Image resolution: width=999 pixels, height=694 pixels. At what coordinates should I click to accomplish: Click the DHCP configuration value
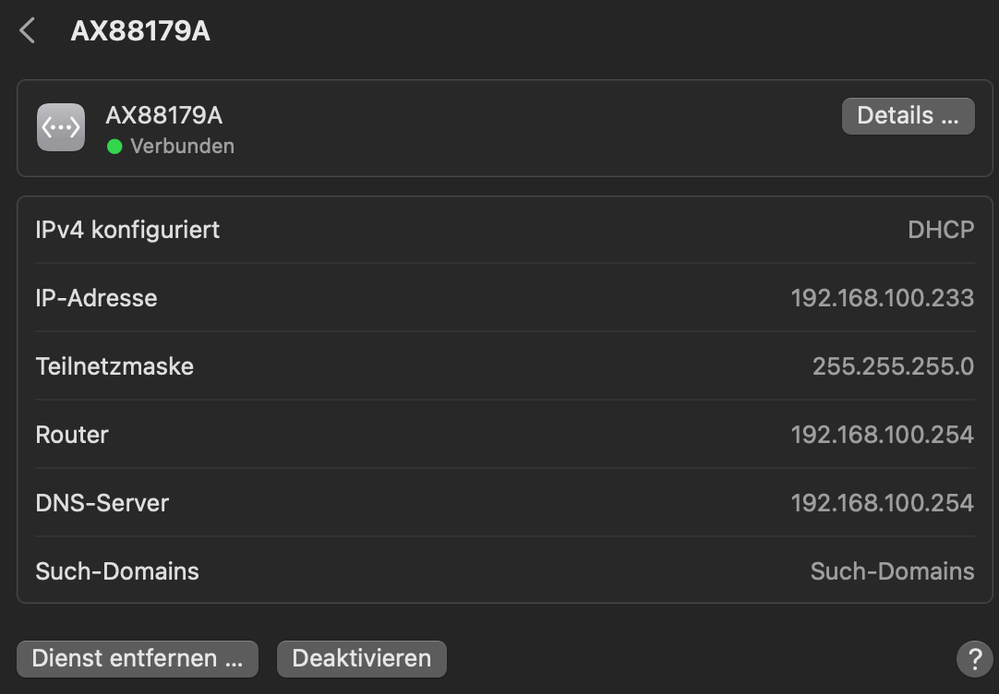pyautogui.click(x=940, y=230)
